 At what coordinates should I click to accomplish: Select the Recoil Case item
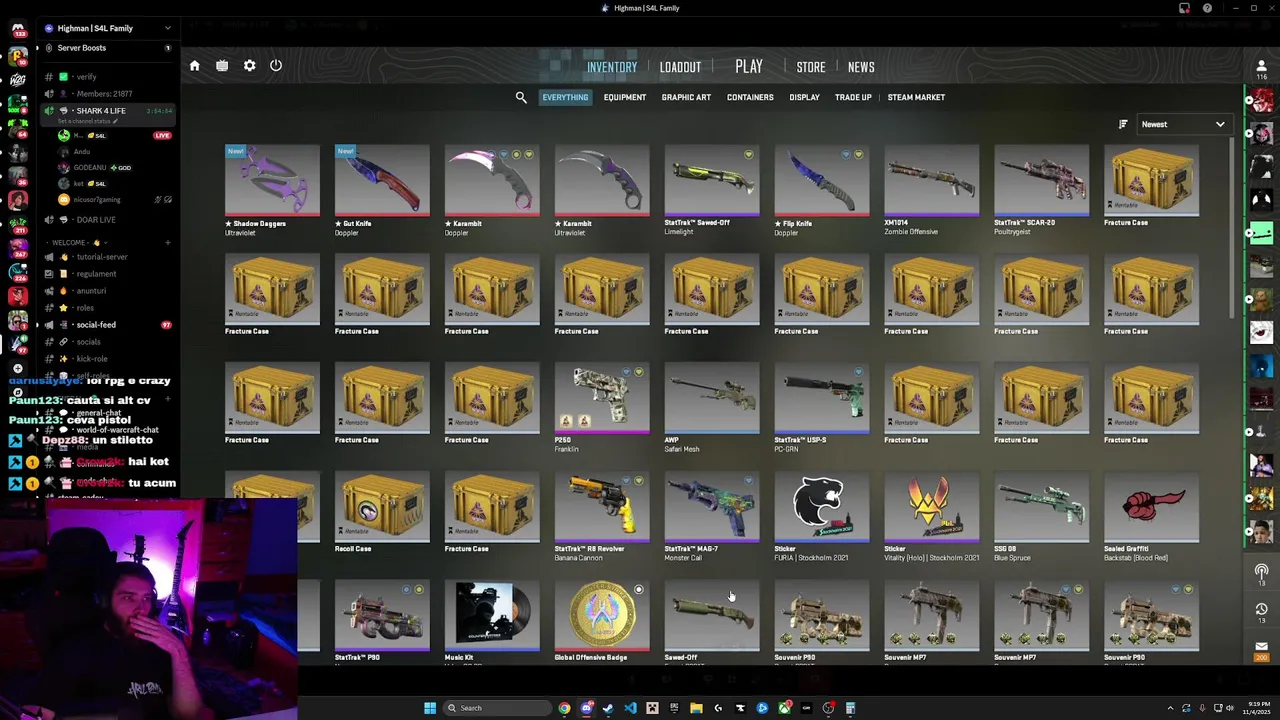point(382,513)
